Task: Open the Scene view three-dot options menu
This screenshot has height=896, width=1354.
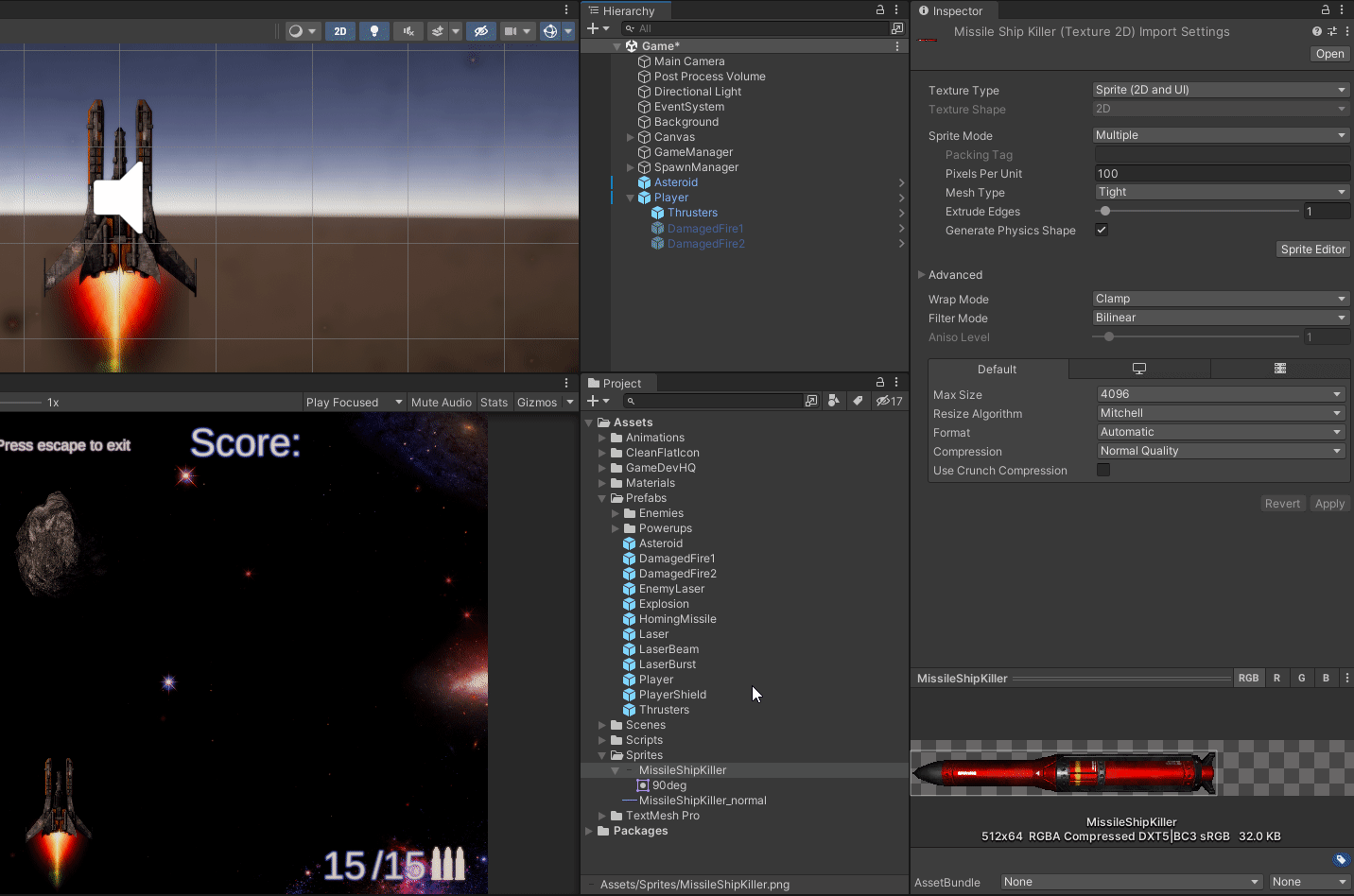Action: pos(566,10)
